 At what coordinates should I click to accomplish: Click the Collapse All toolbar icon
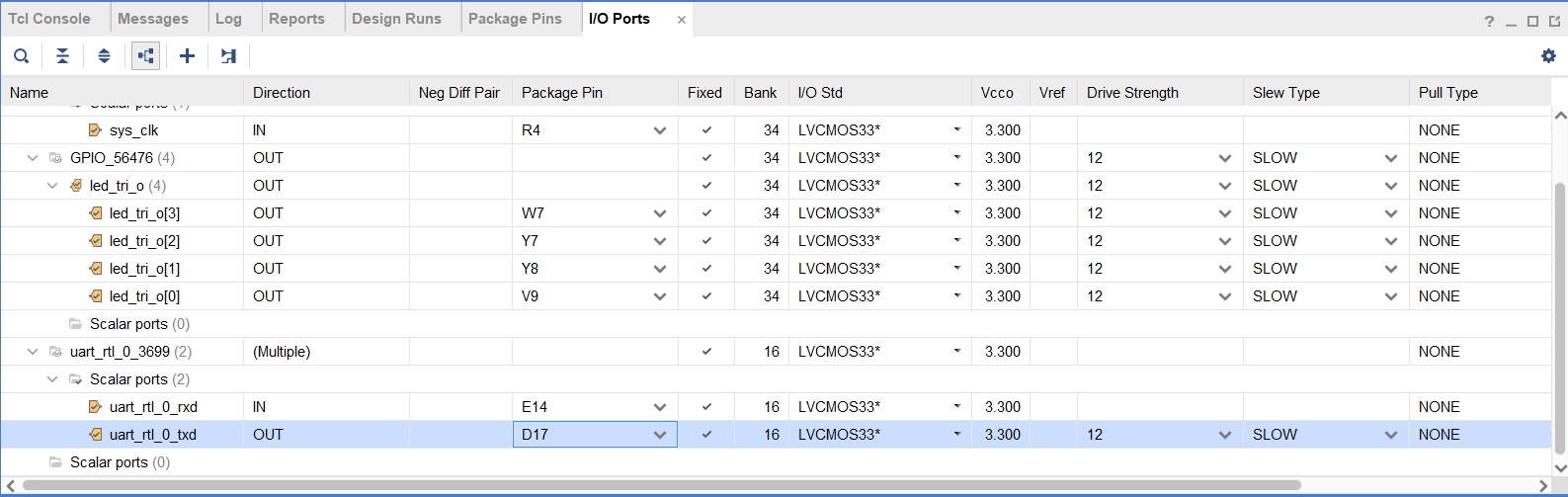pos(62,56)
